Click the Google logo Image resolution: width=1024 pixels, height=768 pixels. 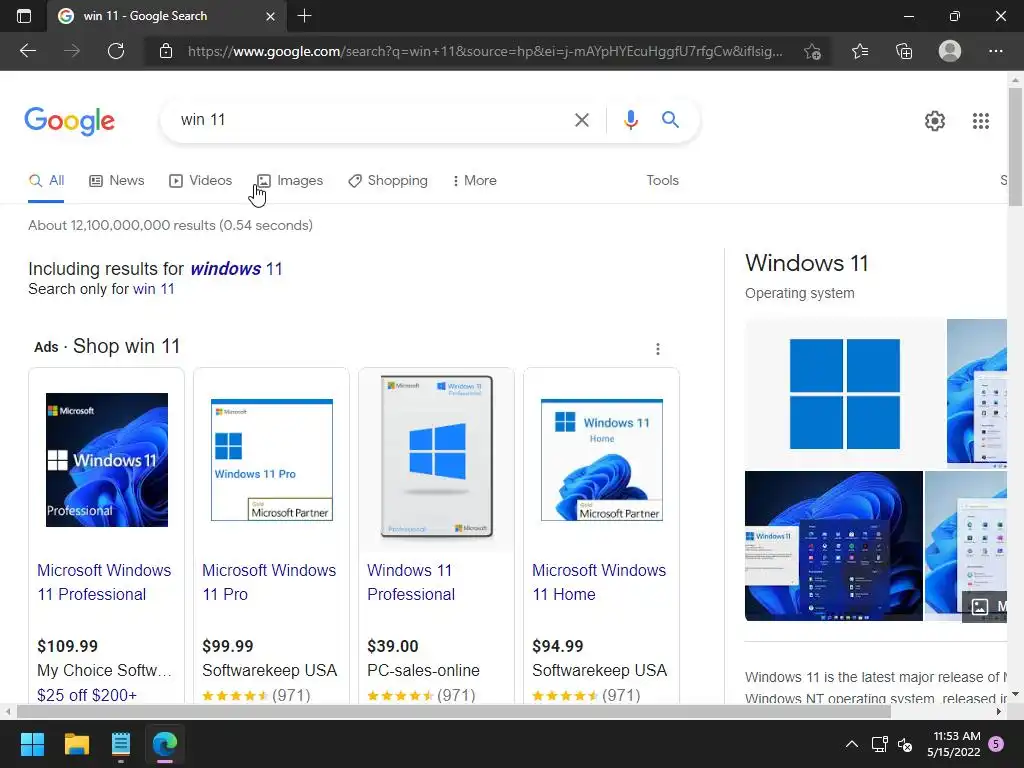click(70, 121)
